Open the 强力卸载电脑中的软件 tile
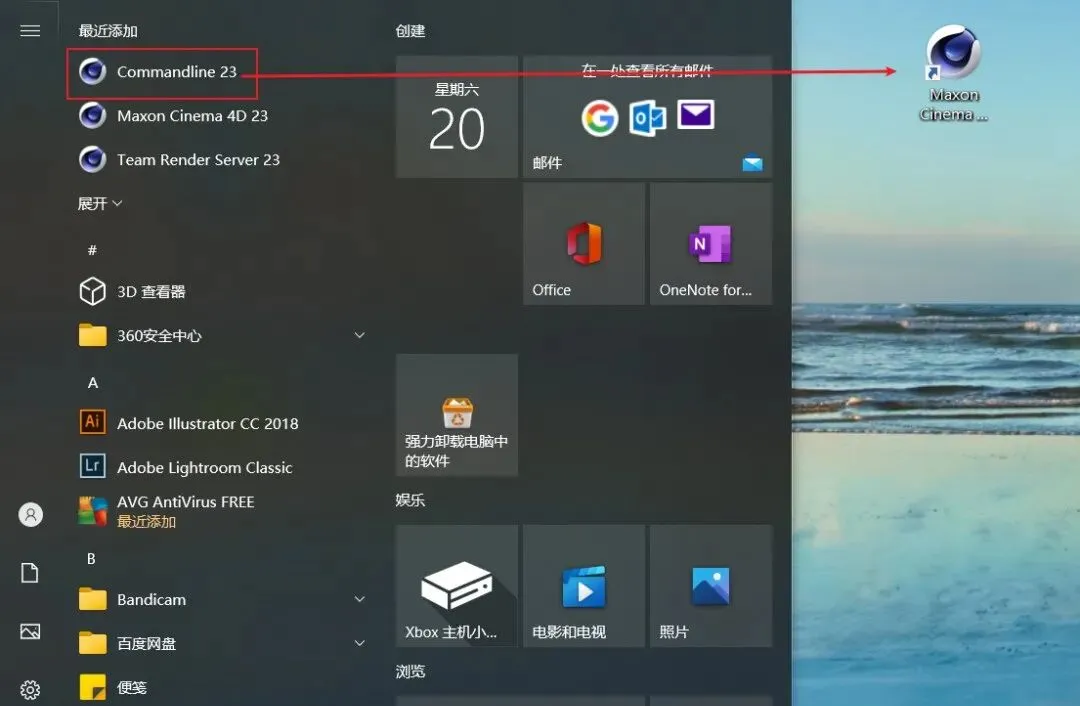The image size is (1080, 706). coord(457,415)
